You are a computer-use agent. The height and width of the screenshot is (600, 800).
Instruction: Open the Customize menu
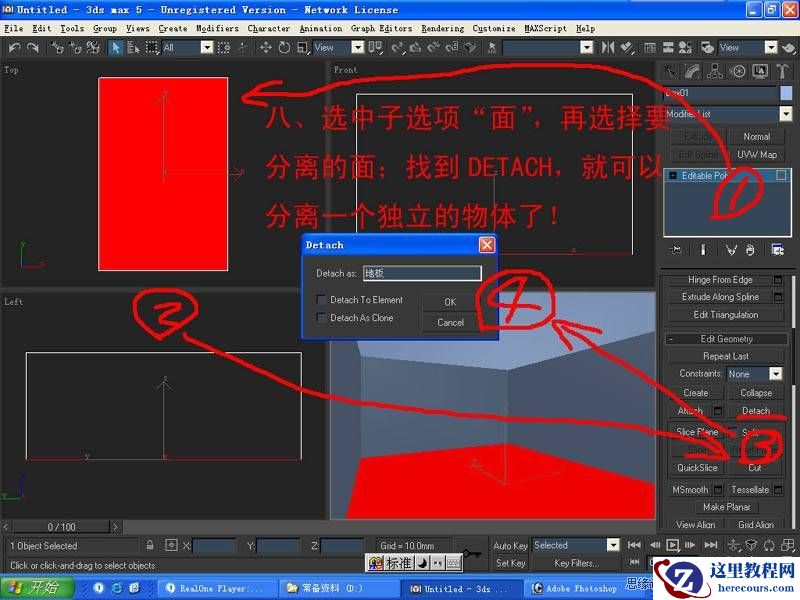tap(493, 28)
